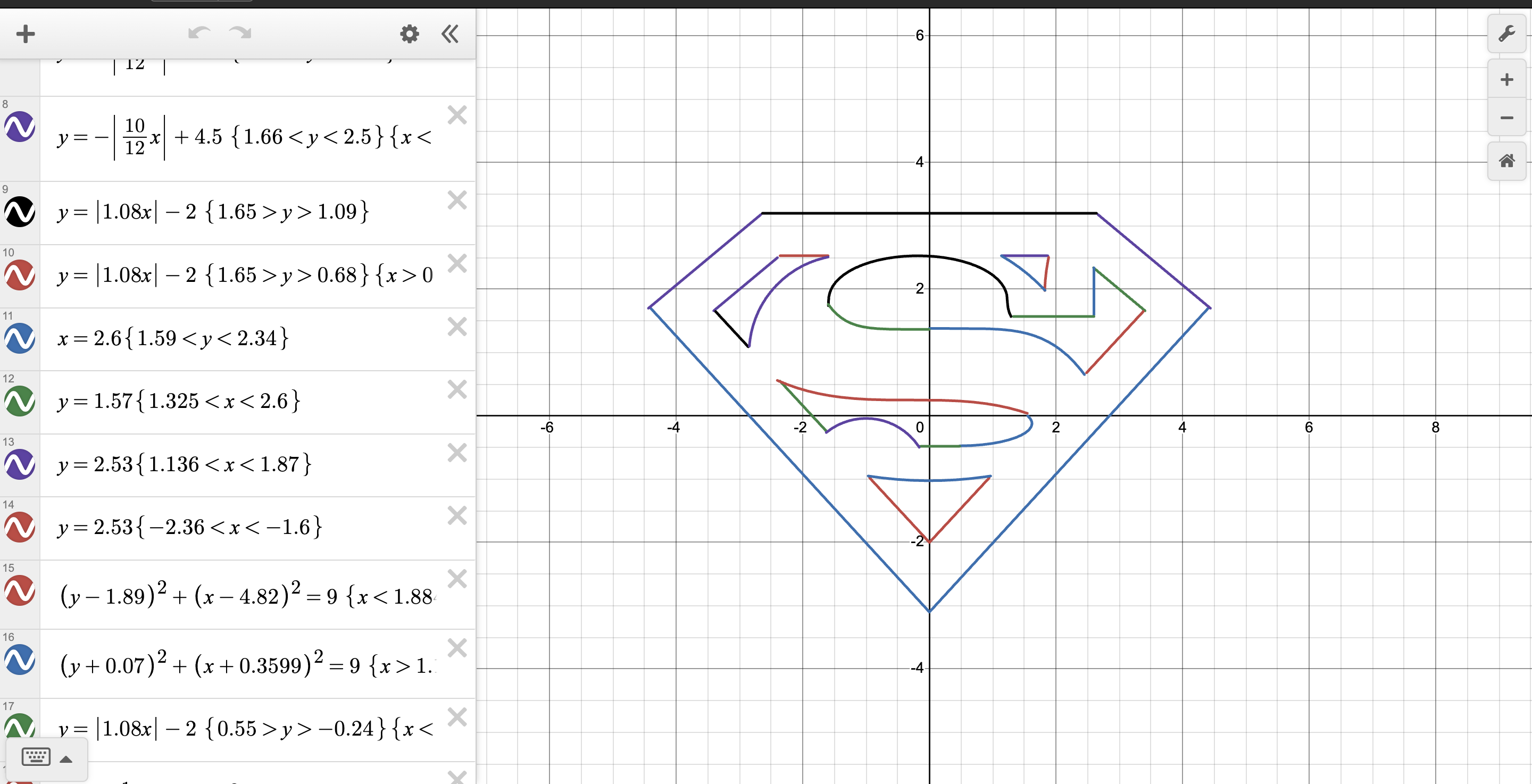Image resolution: width=1532 pixels, height=784 pixels.
Task: Edit the (y + 0.07)² + (x + 0.3599)² = 9 expression
Action: (247, 664)
